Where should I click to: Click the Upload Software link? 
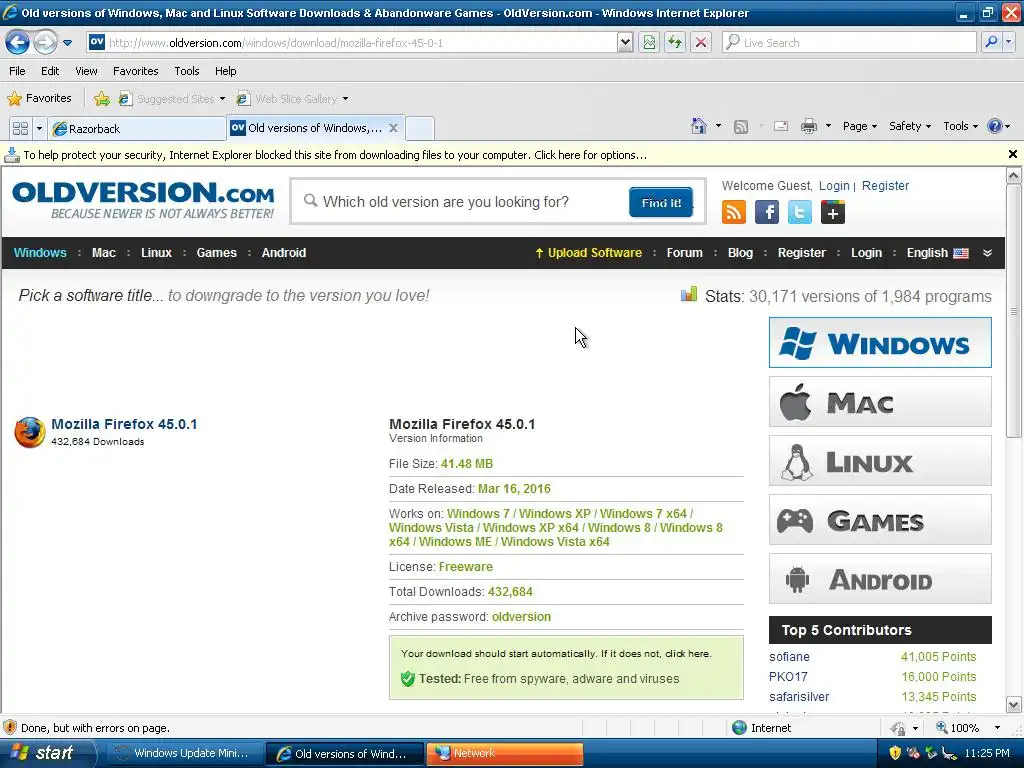(588, 253)
